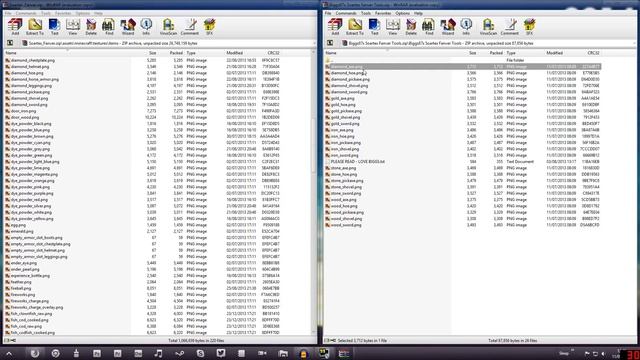Click Comment icon in right WinRAR window
This screenshot has width=640, height=360.
[x=510, y=27]
